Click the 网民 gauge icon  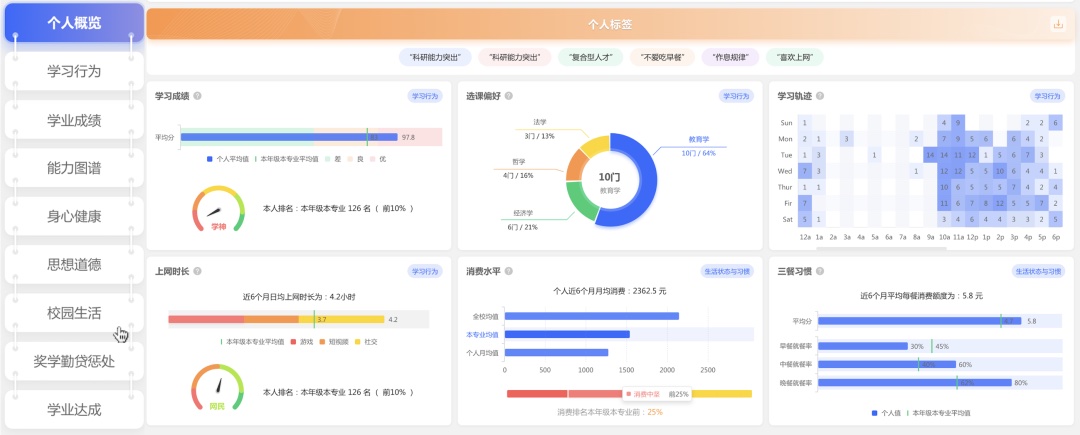(218, 391)
